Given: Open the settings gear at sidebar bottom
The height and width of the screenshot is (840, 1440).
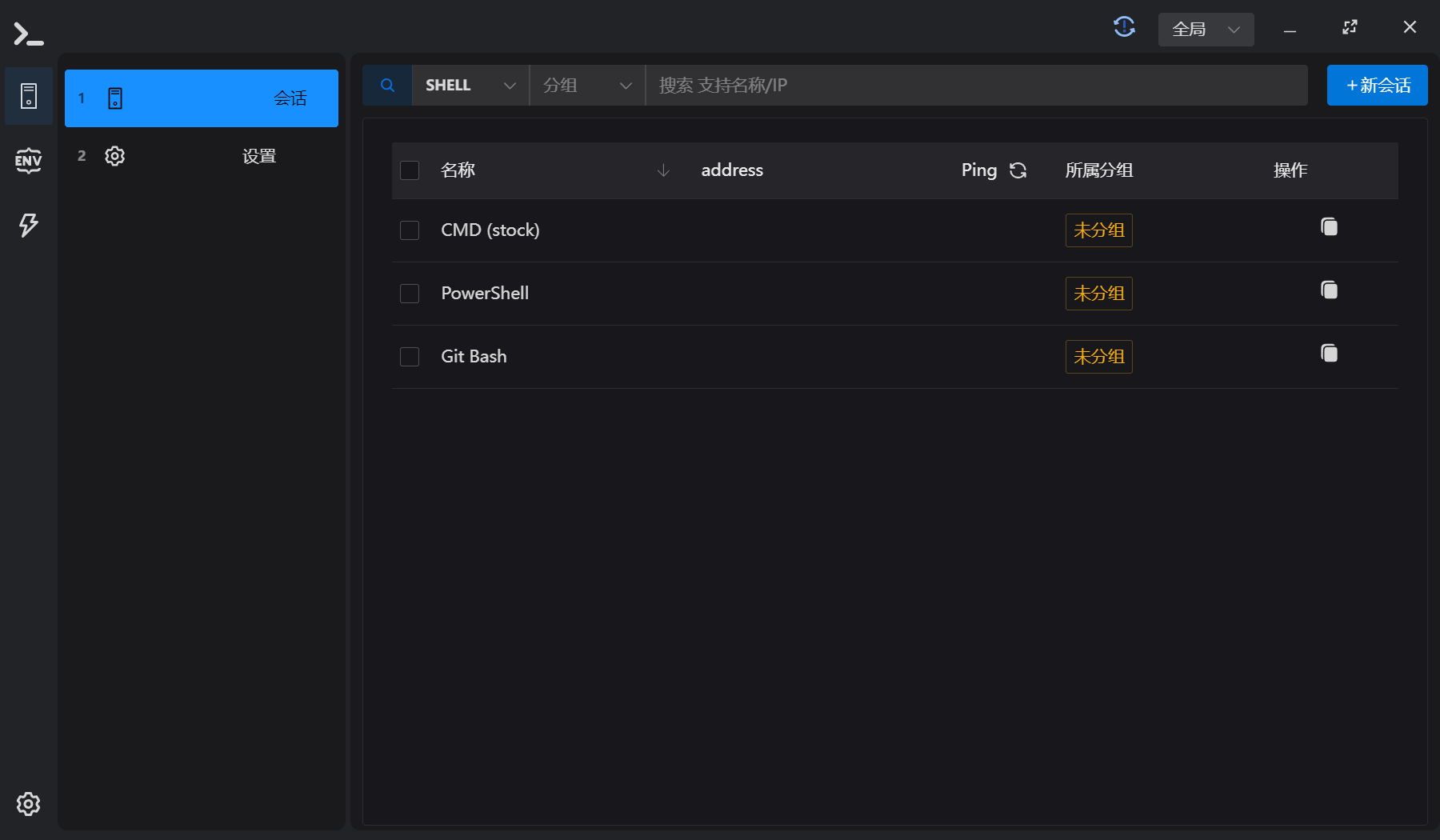Looking at the screenshot, I should click(28, 804).
